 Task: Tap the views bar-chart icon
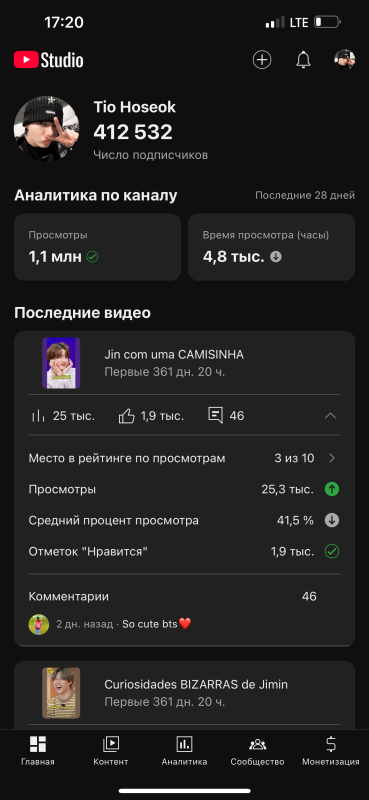[x=38, y=416]
